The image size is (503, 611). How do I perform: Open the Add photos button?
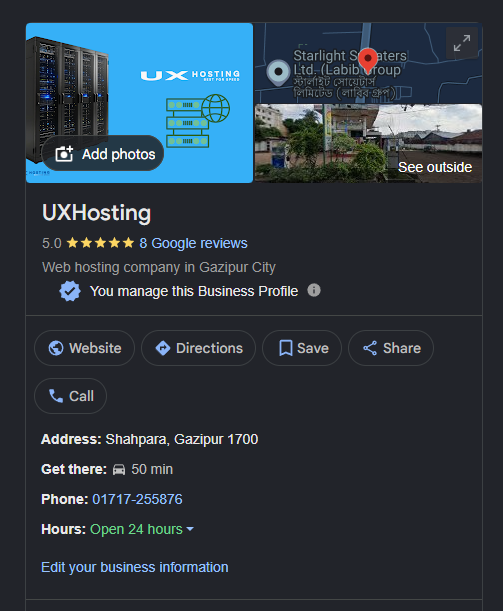(103, 154)
